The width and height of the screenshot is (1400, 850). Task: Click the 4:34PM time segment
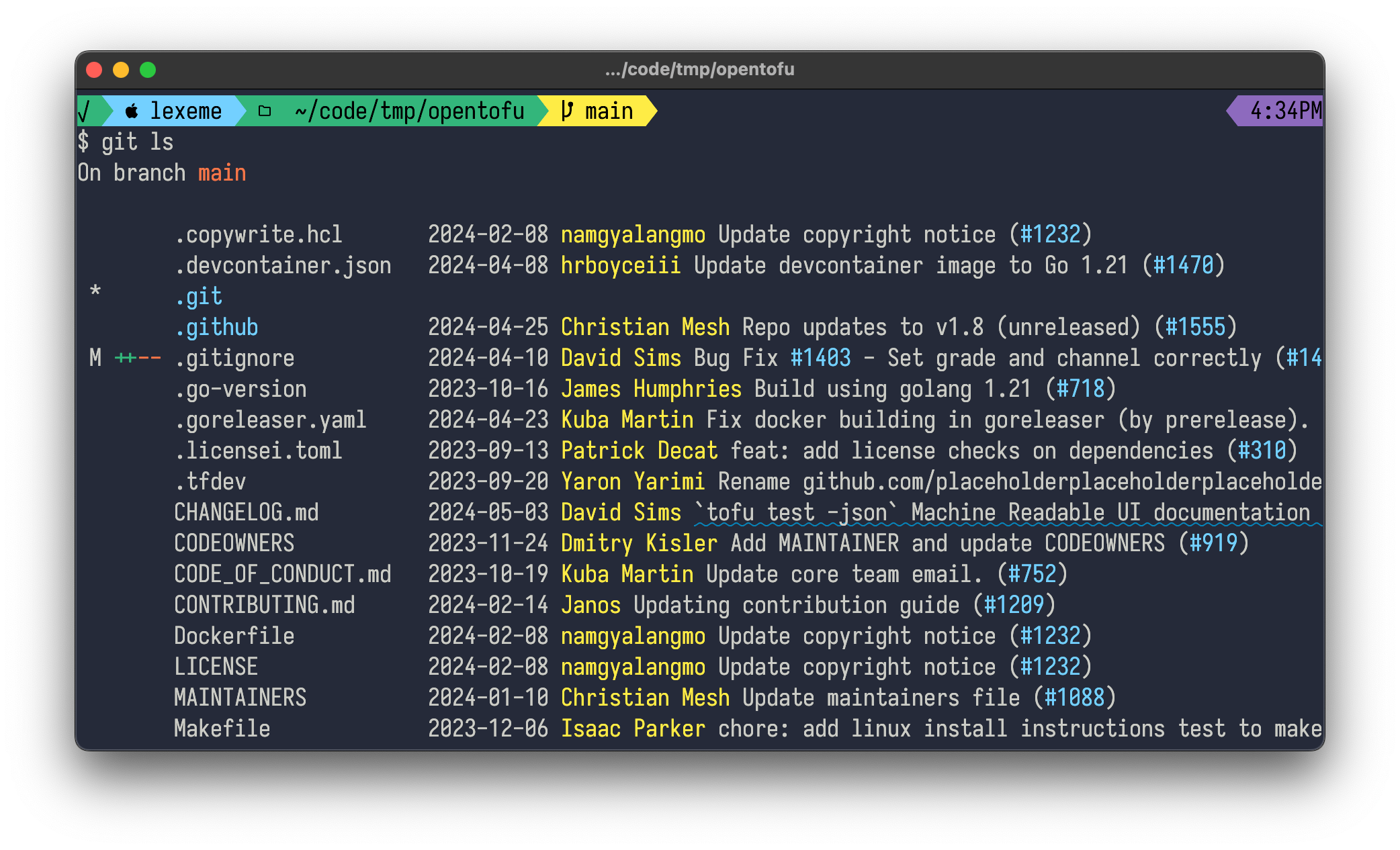pyautogui.click(x=1284, y=111)
